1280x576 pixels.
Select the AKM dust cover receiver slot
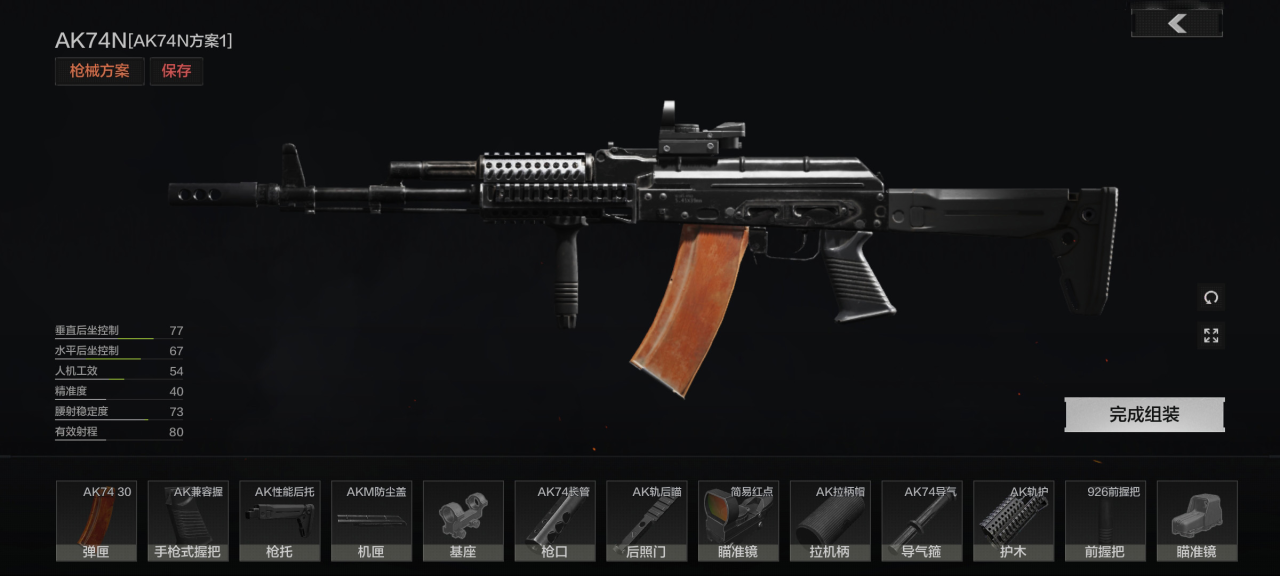tap(371, 521)
